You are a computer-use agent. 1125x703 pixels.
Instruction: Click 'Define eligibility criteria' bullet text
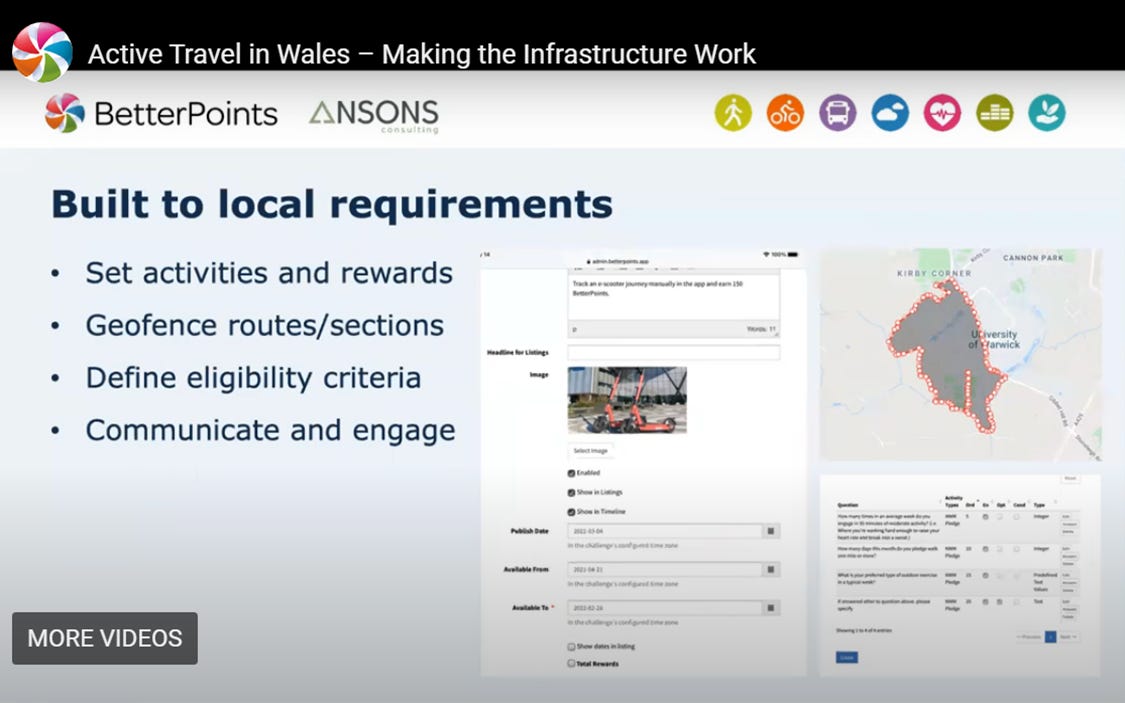pos(253,377)
